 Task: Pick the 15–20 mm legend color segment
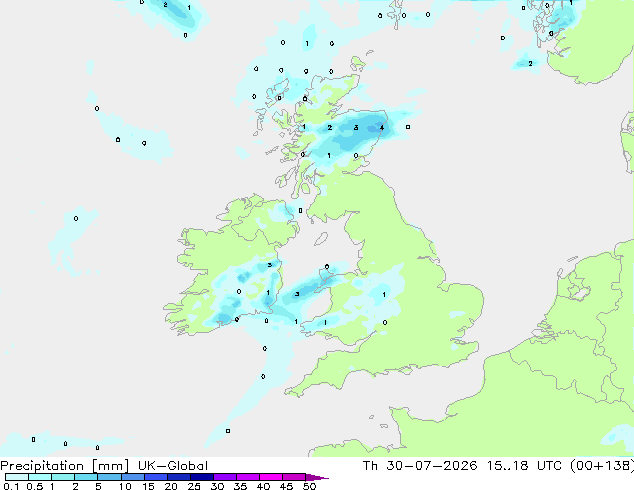click(155, 477)
